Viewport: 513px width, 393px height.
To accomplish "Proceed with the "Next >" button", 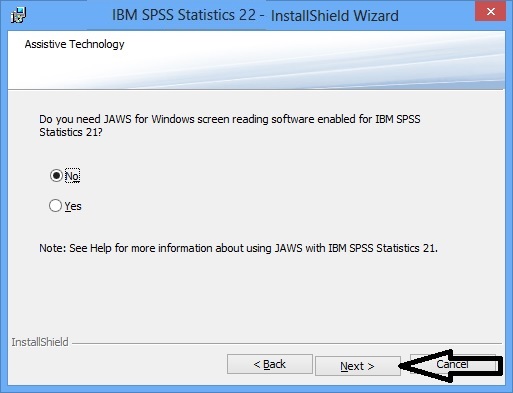I will (358, 366).
